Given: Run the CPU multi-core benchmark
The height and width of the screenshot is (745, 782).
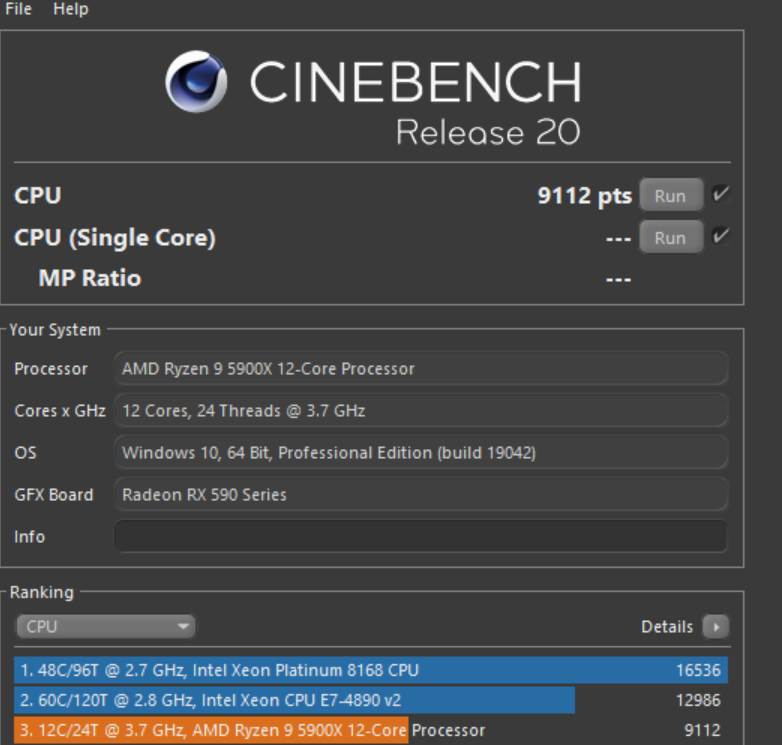Looking at the screenshot, I should coord(671,195).
